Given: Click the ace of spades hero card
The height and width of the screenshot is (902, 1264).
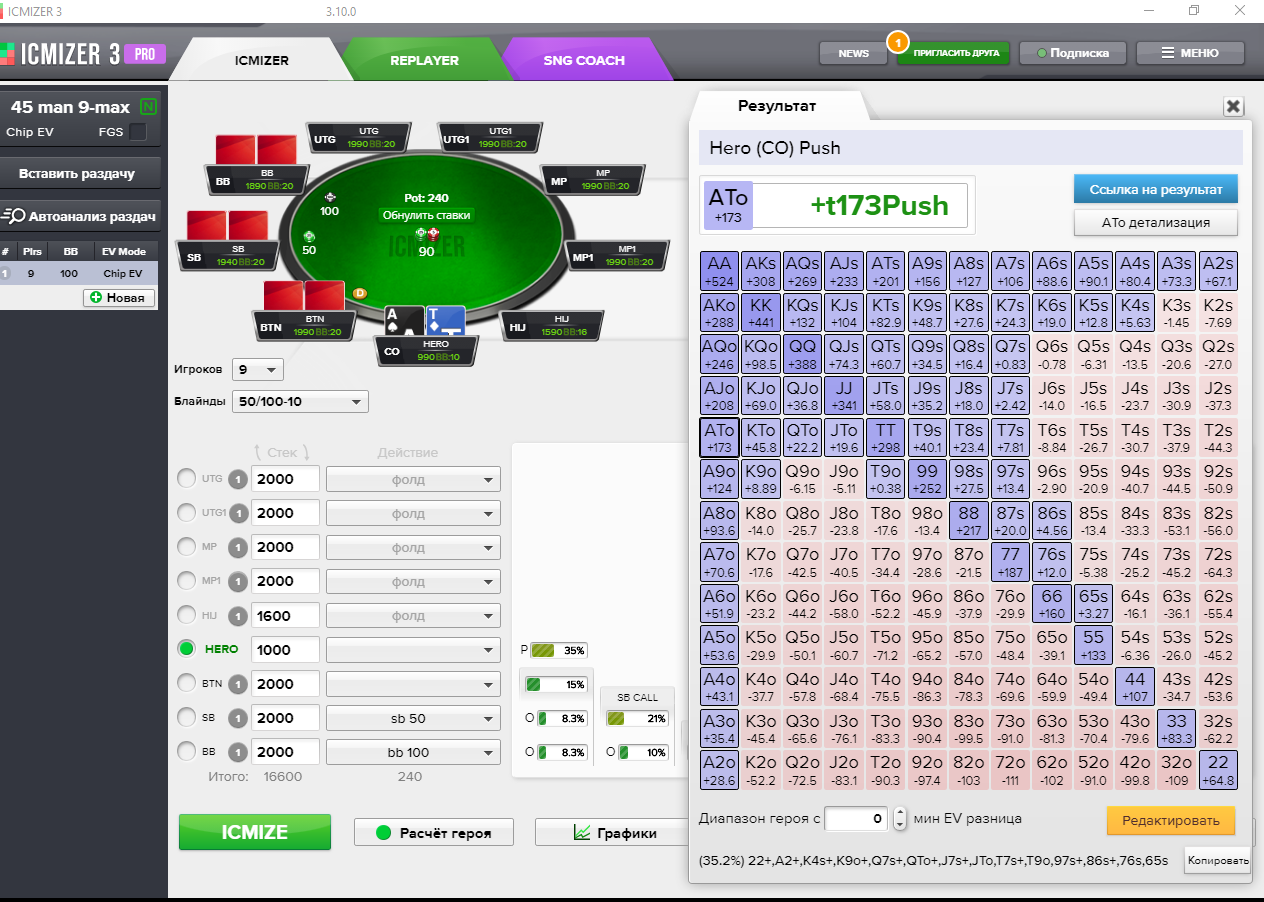Looking at the screenshot, I should coord(406,321).
